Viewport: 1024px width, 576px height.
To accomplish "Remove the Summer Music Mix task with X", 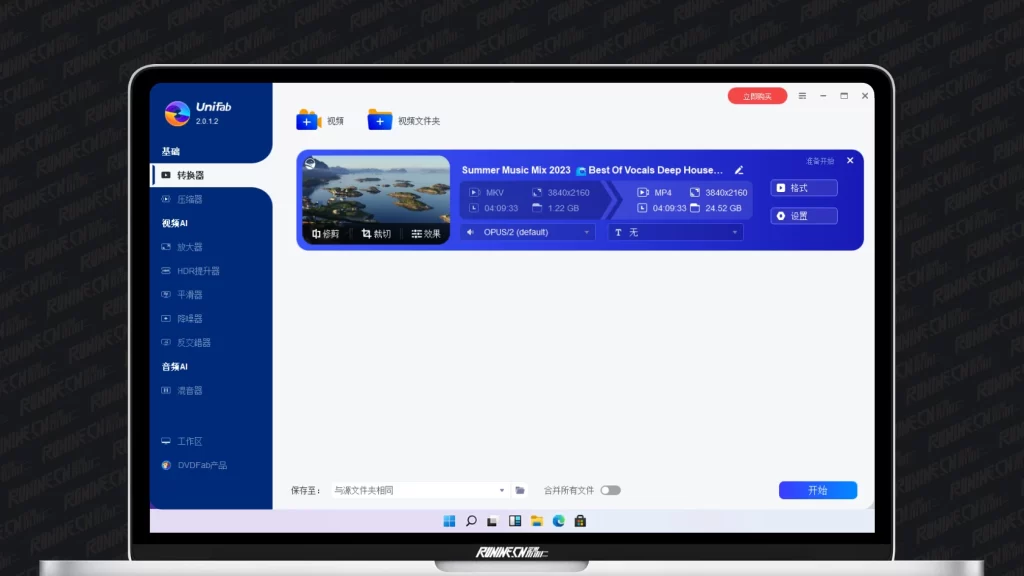I will point(850,161).
